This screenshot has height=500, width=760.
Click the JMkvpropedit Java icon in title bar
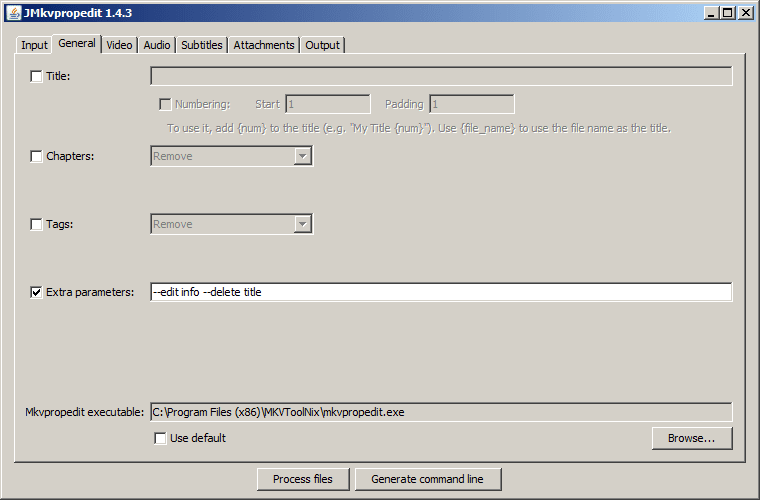click(x=14, y=13)
